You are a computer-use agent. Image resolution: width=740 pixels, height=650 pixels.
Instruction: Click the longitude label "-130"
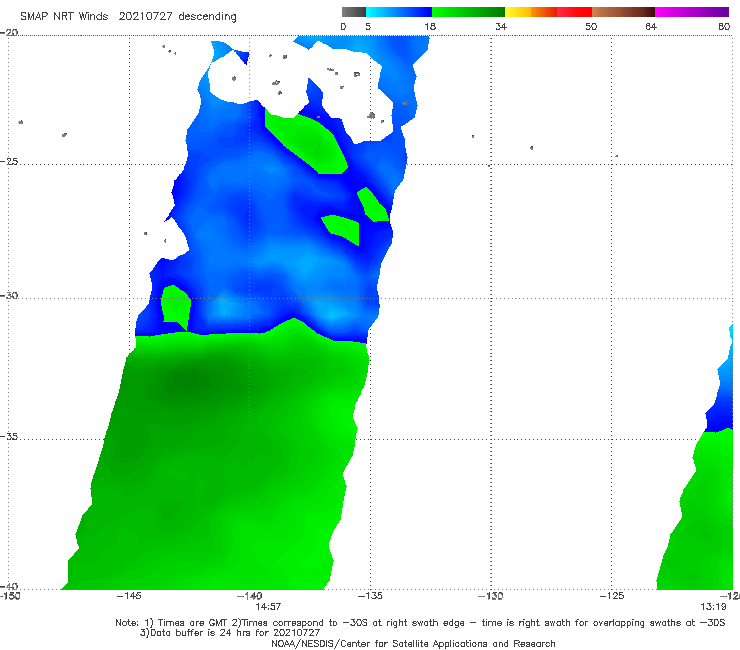491,596
